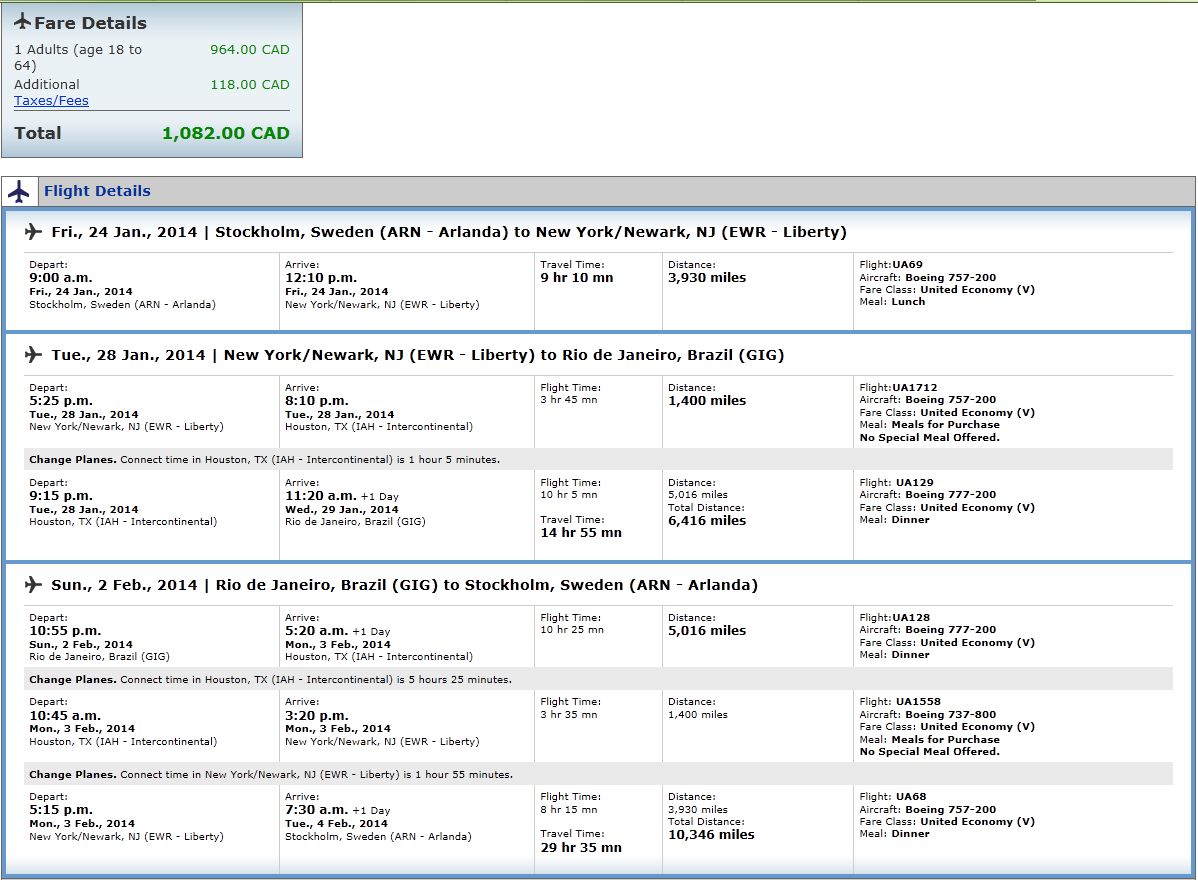Click plane icon next to Tue., 28 Jan. heading

(x=33, y=355)
